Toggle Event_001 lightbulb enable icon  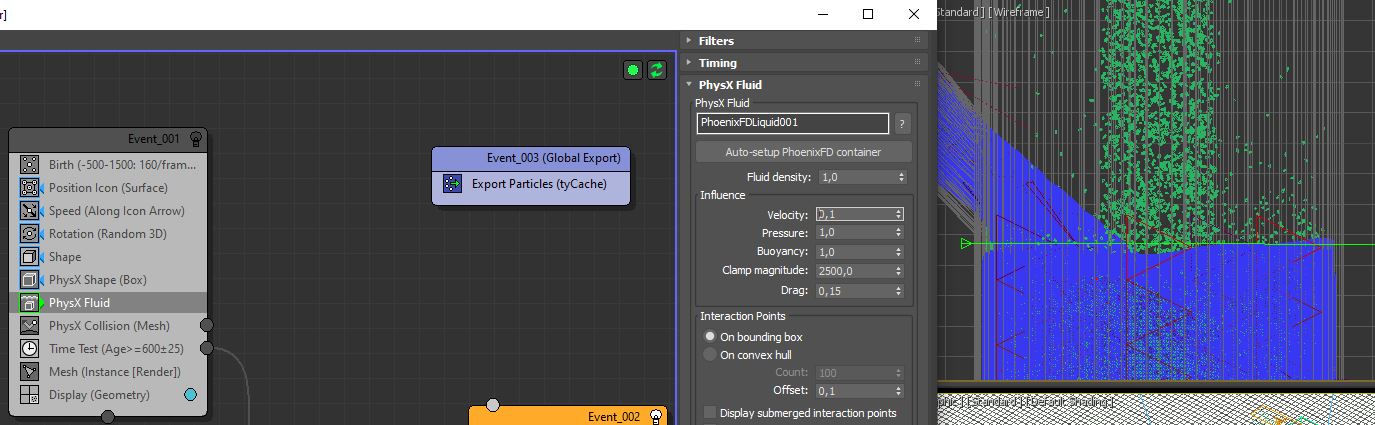[196, 138]
